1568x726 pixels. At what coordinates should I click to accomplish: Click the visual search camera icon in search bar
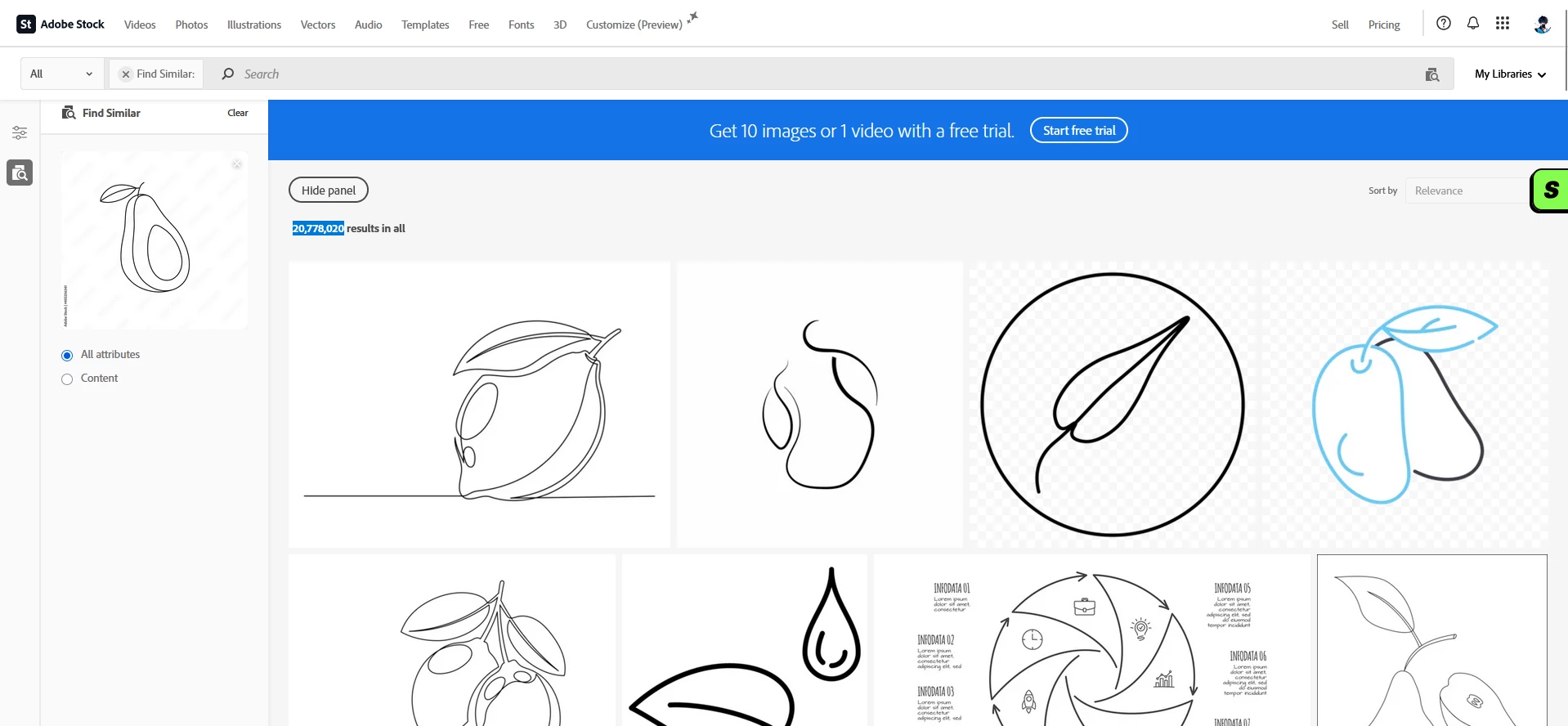click(x=1432, y=74)
